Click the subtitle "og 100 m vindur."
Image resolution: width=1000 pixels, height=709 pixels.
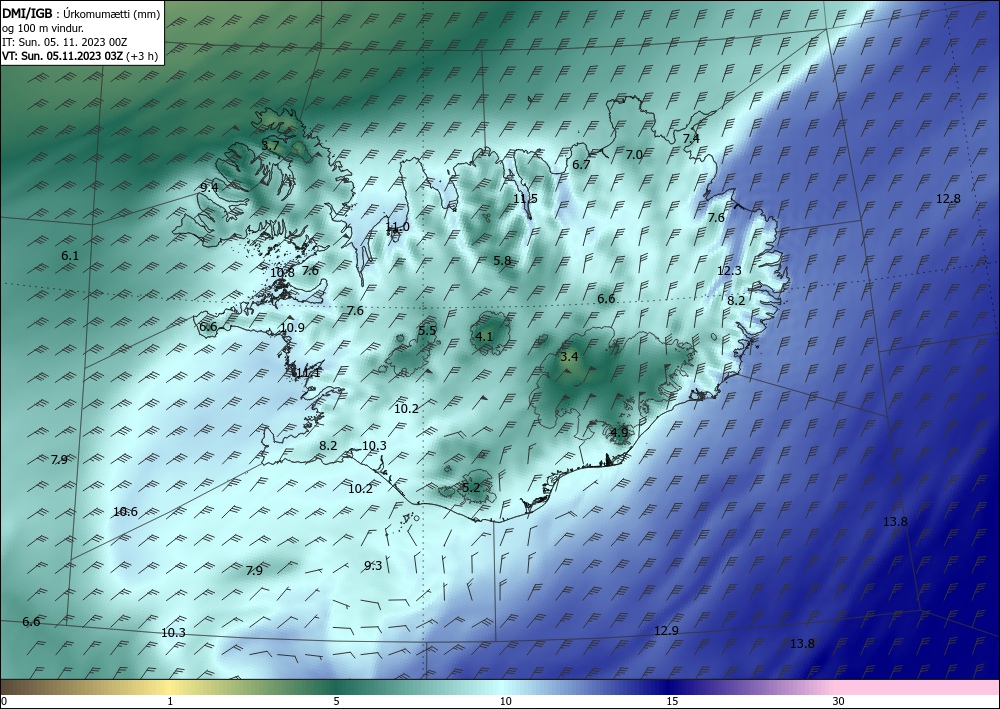tap(42, 28)
